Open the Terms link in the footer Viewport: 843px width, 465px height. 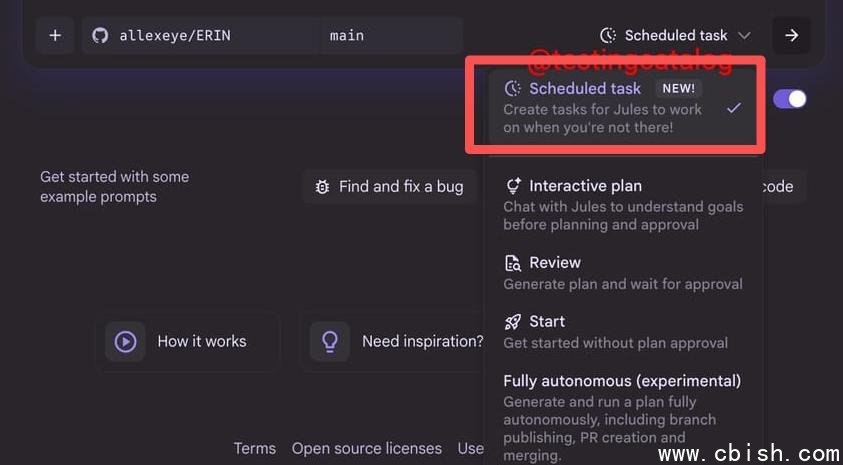[254, 448]
